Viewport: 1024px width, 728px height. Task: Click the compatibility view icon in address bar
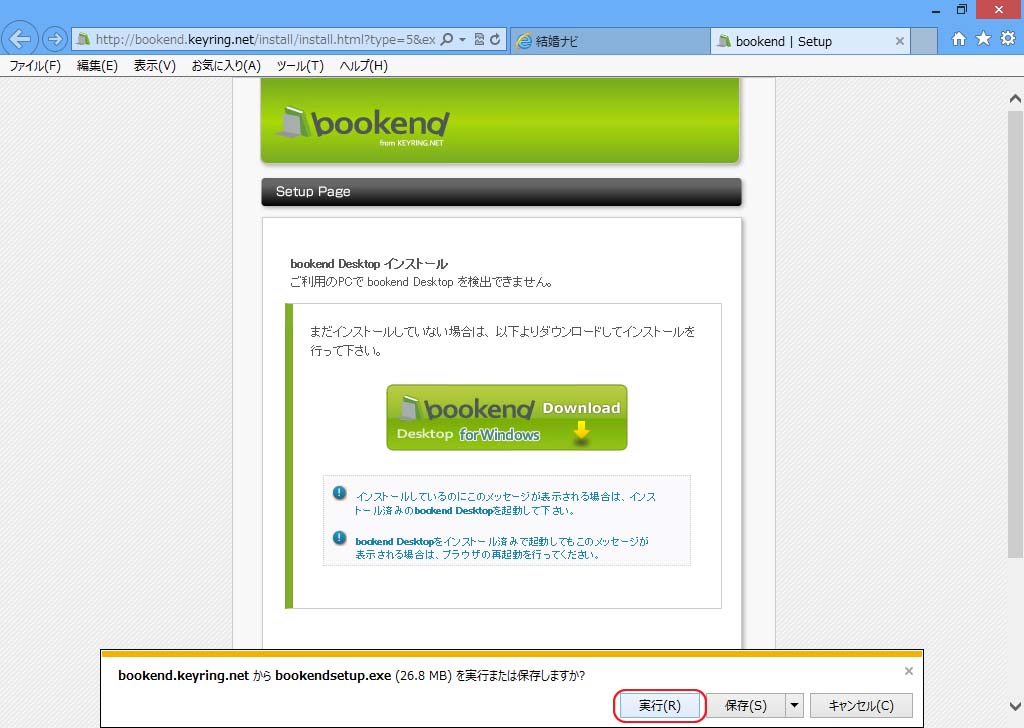point(479,40)
